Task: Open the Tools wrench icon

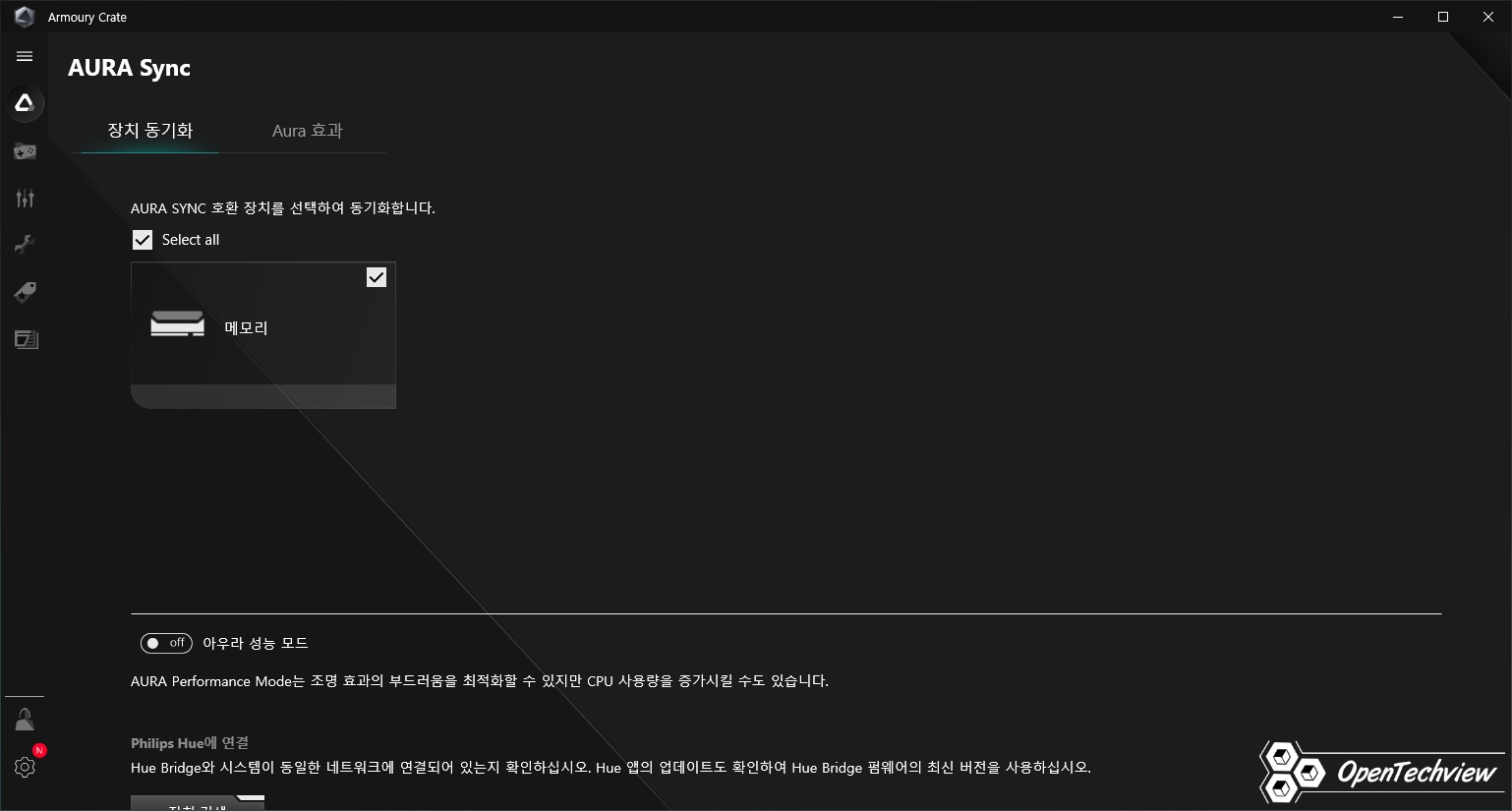Action: click(25, 245)
